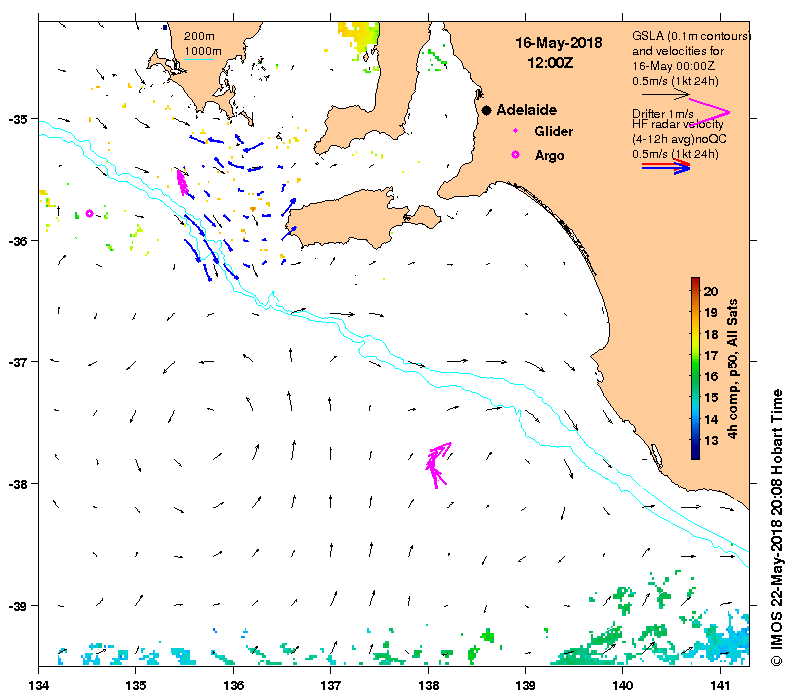Click the magenta glider track near 138 longitude
The width and height of the screenshot is (791, 700).
438,464
